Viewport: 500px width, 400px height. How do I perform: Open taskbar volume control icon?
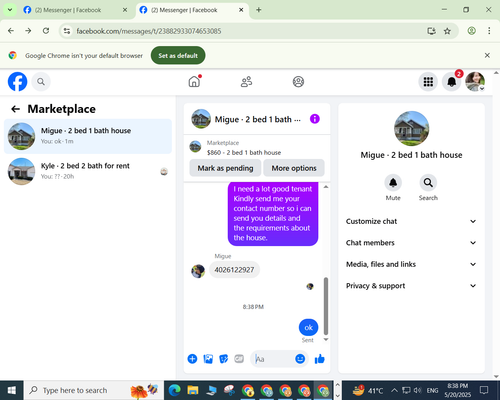[417, 390]
